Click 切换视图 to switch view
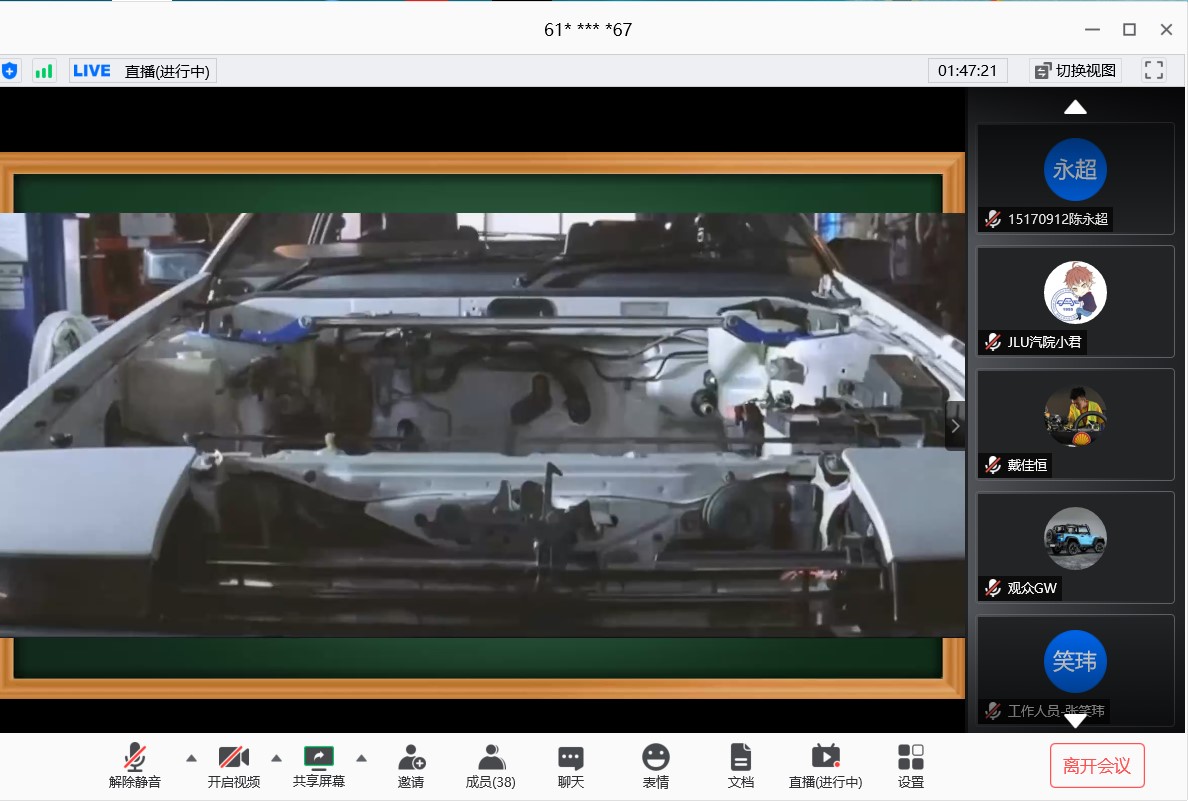Screen dimensions: 1188x801 (1075, 70)
